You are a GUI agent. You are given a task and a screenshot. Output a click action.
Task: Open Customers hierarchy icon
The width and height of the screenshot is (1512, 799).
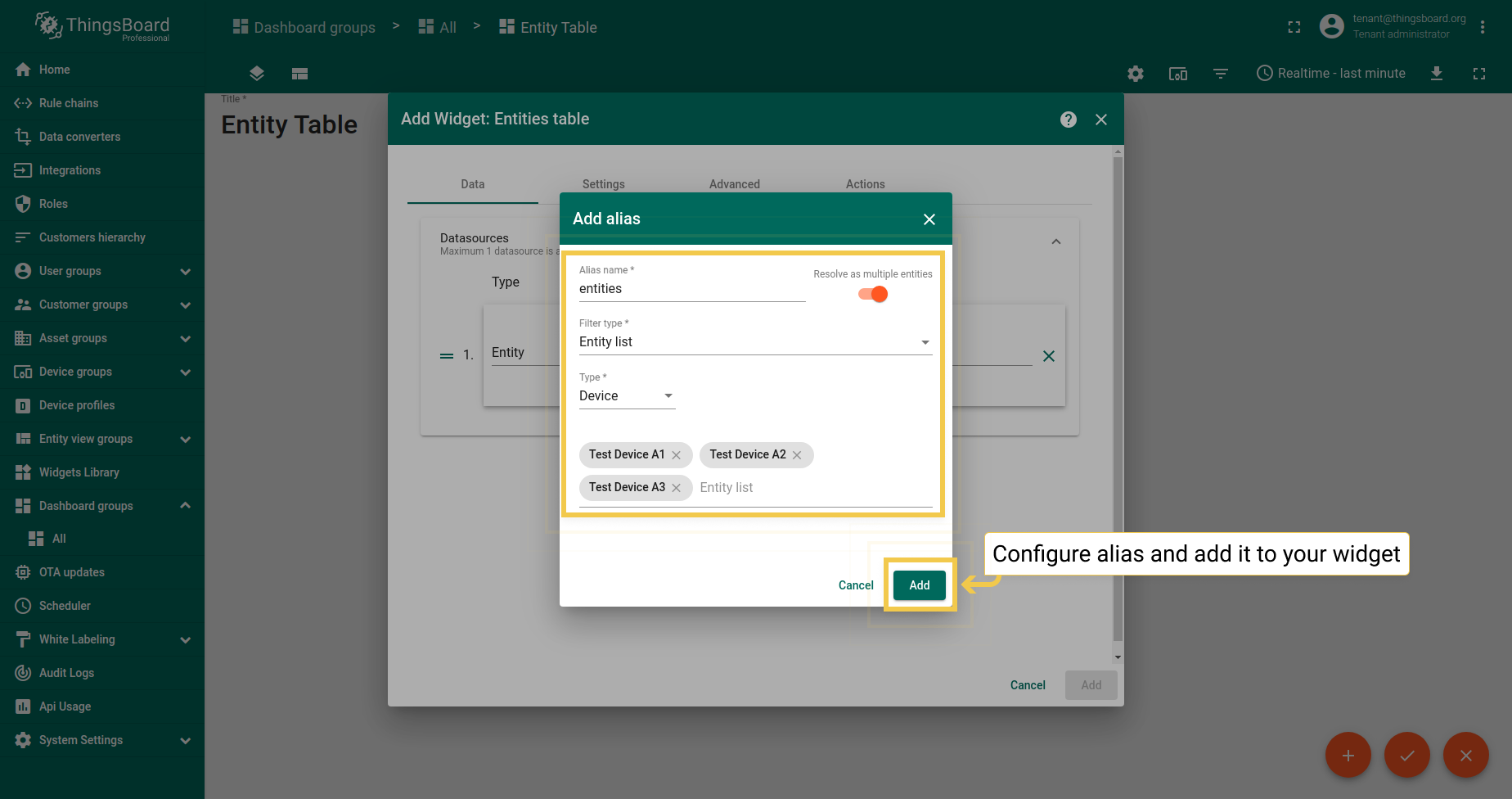[23, 237]
